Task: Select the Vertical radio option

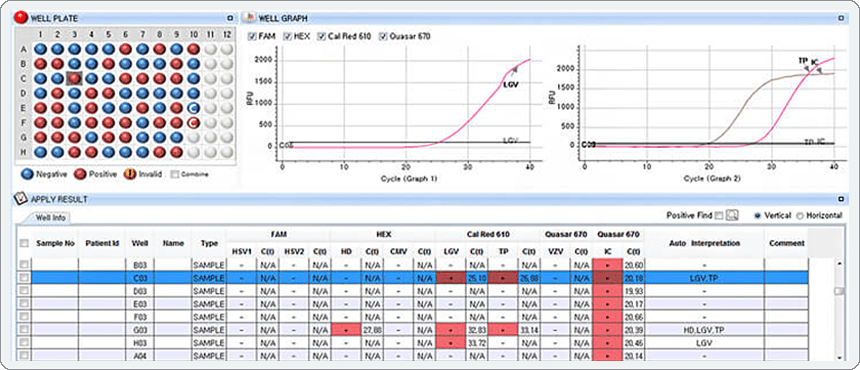Action: [757, 215]
